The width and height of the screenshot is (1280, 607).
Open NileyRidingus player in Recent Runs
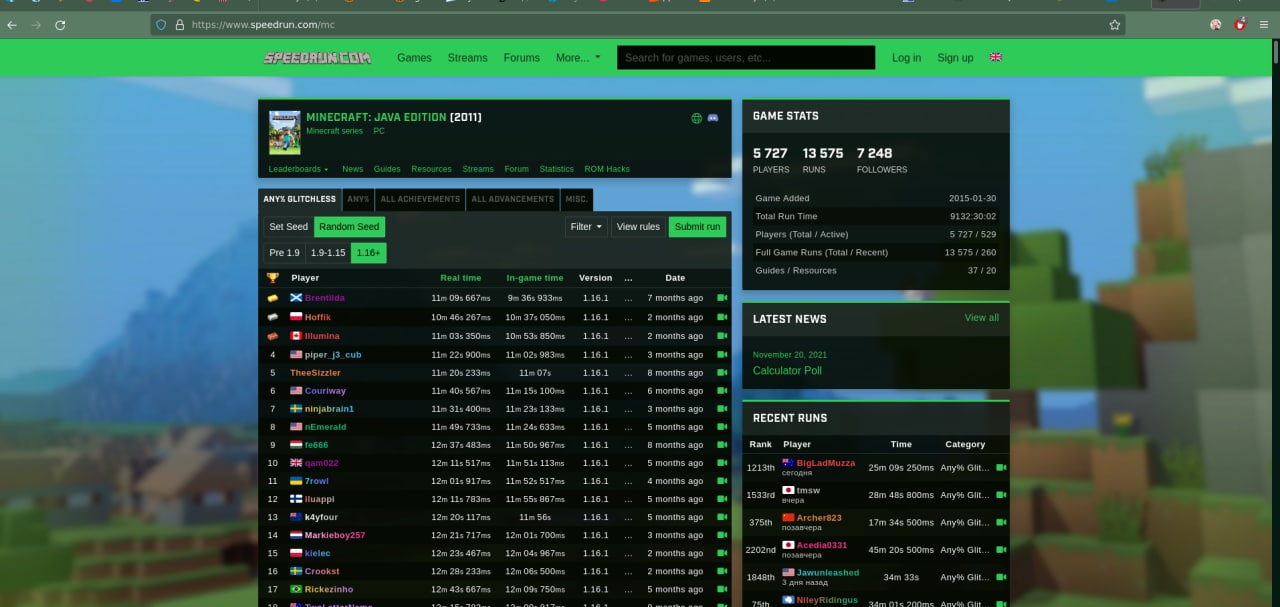click(827, 600)
